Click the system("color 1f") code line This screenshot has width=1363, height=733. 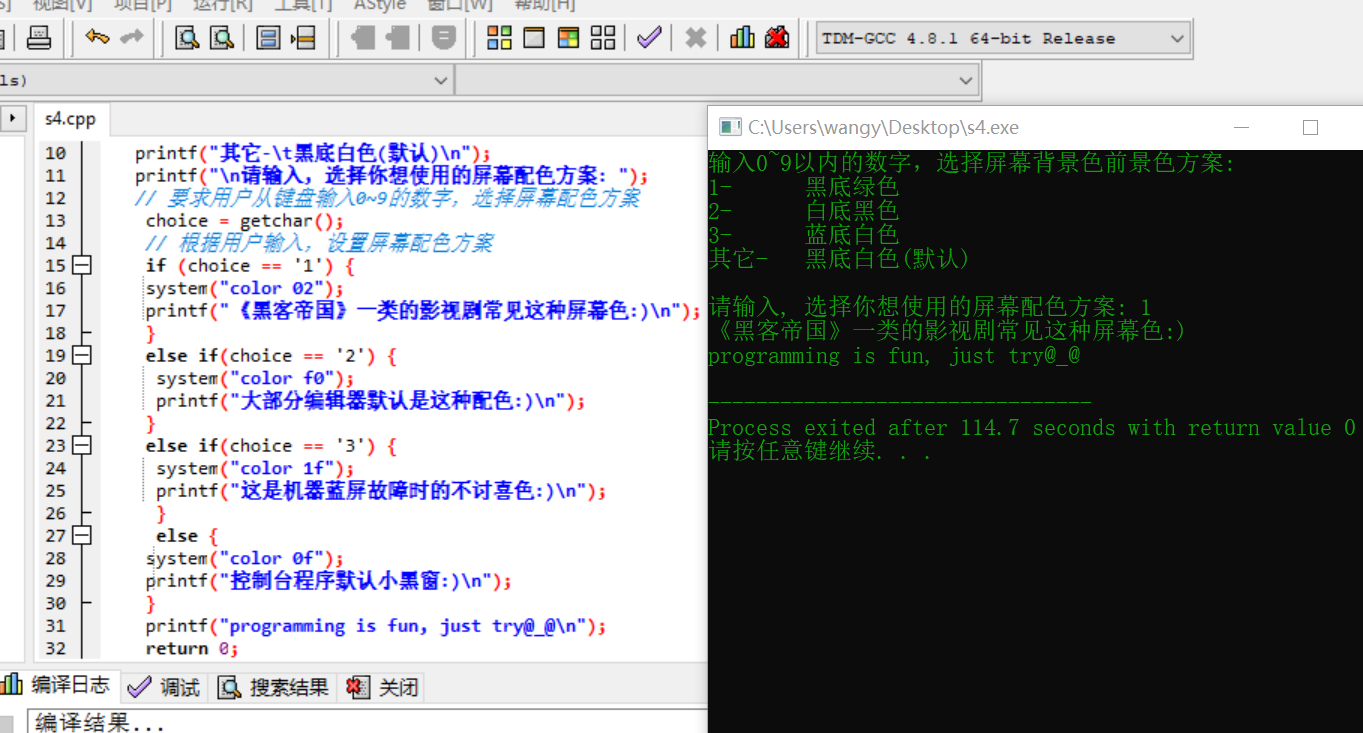click(255, 469)
